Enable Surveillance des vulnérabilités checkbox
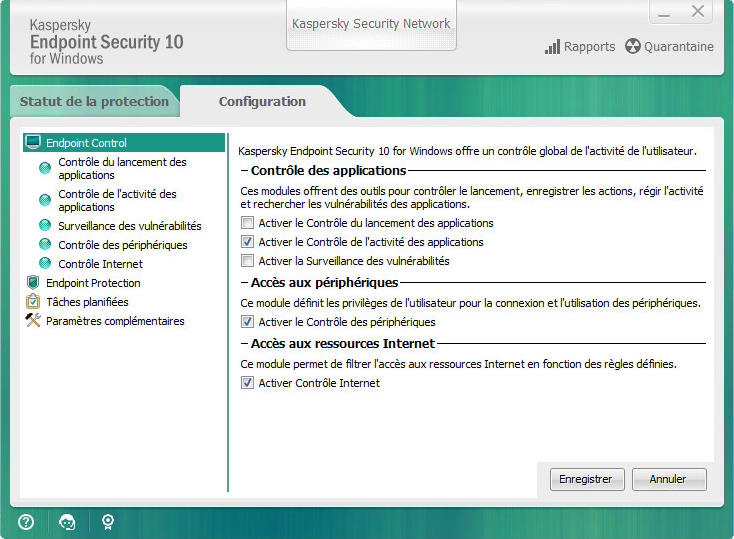The width and height of the screenshot is (734, 539). click(x=247, y=260)
